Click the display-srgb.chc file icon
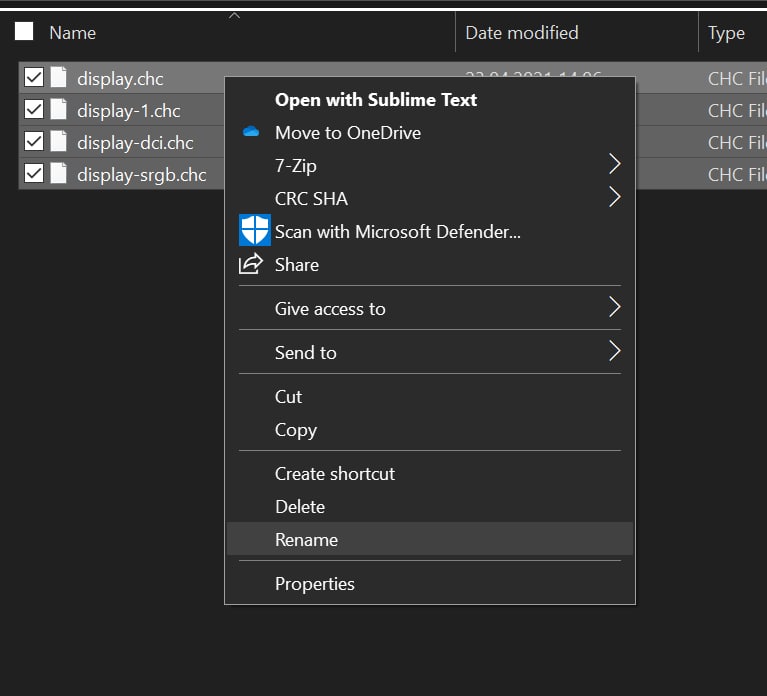This screenshot has width=767, height=696. pyautogui.click(x=59, y=173)
